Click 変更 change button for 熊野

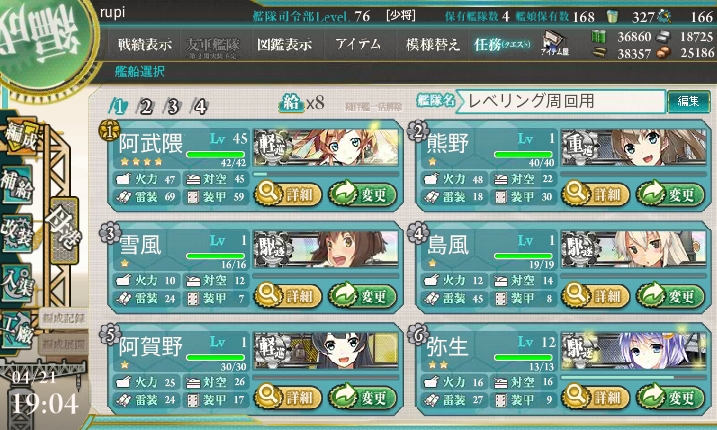670,194
